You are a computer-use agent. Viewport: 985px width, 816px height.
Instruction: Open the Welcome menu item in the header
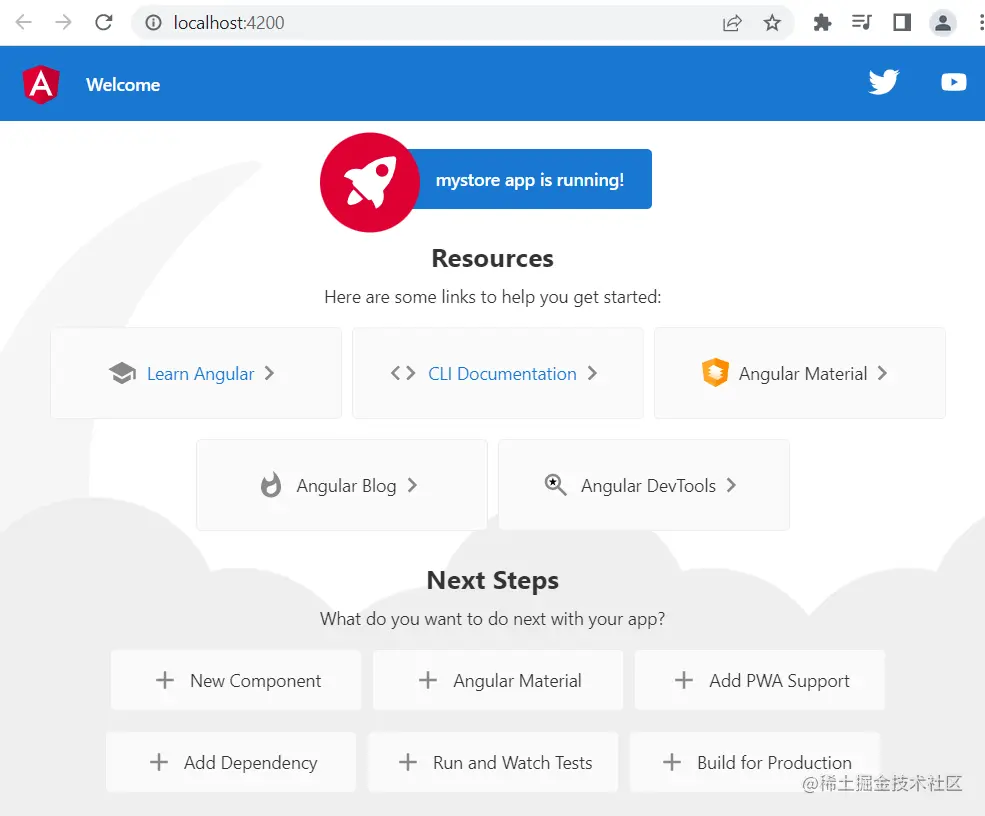pyautogui.click(x=122, y=84)
